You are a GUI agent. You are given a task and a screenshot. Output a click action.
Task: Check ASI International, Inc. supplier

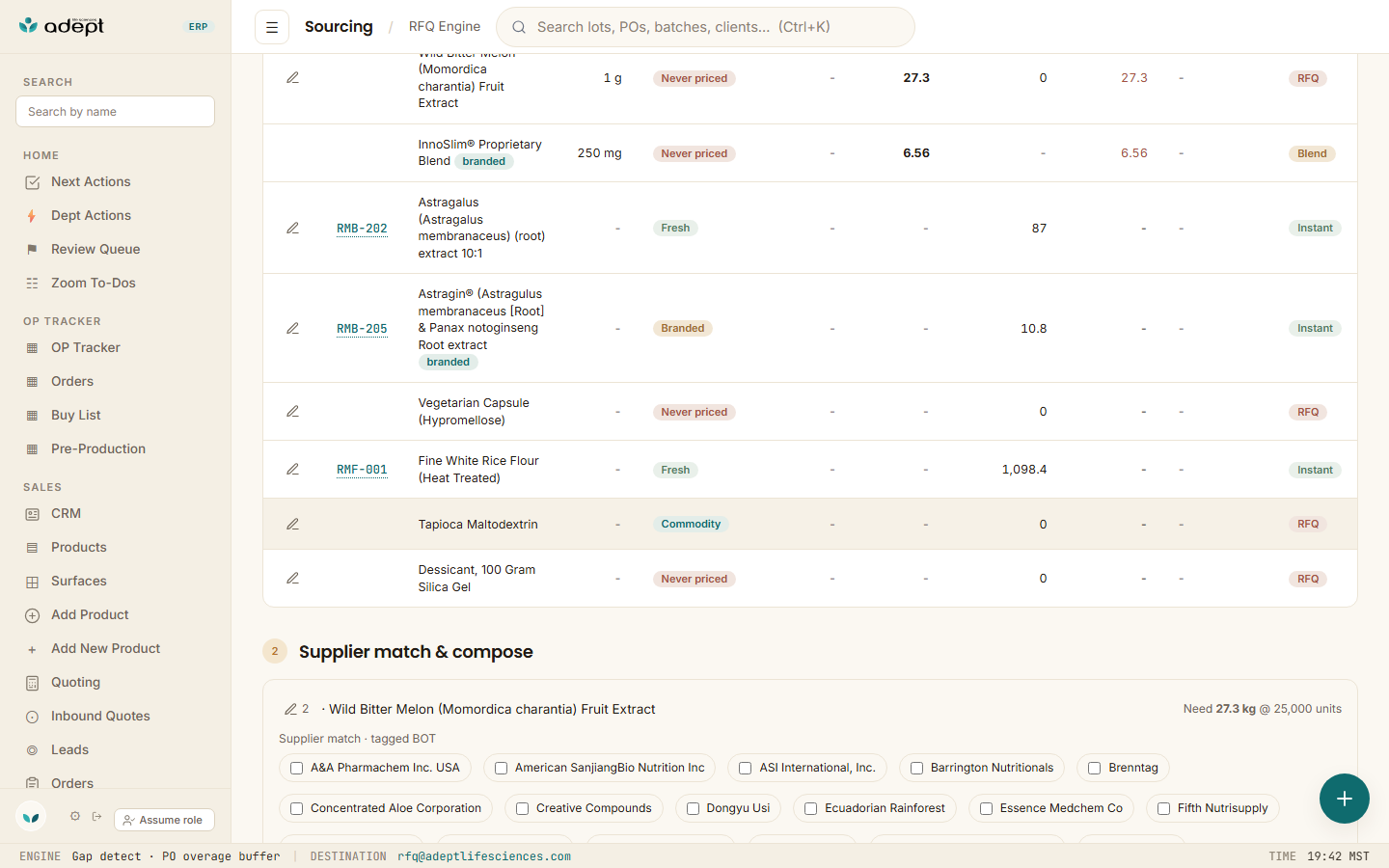click(745, 768)
